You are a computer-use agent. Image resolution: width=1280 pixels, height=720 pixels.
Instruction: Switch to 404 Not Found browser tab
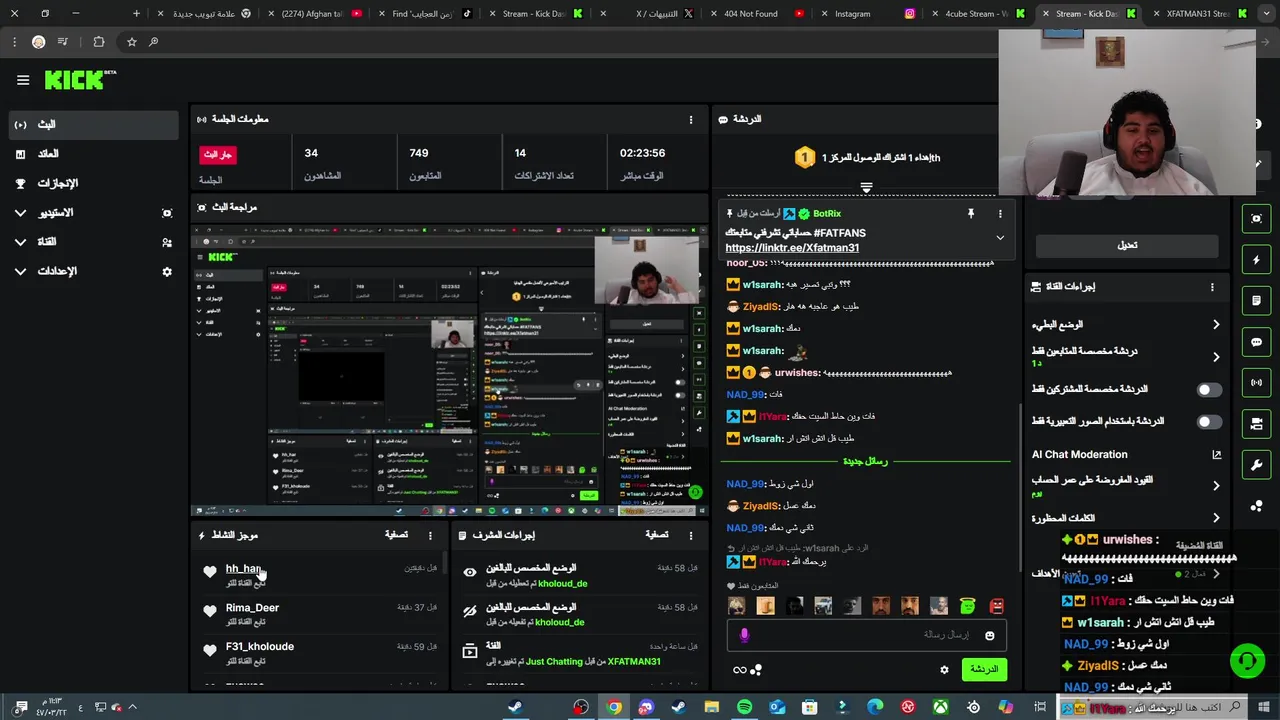pos(755,14)
